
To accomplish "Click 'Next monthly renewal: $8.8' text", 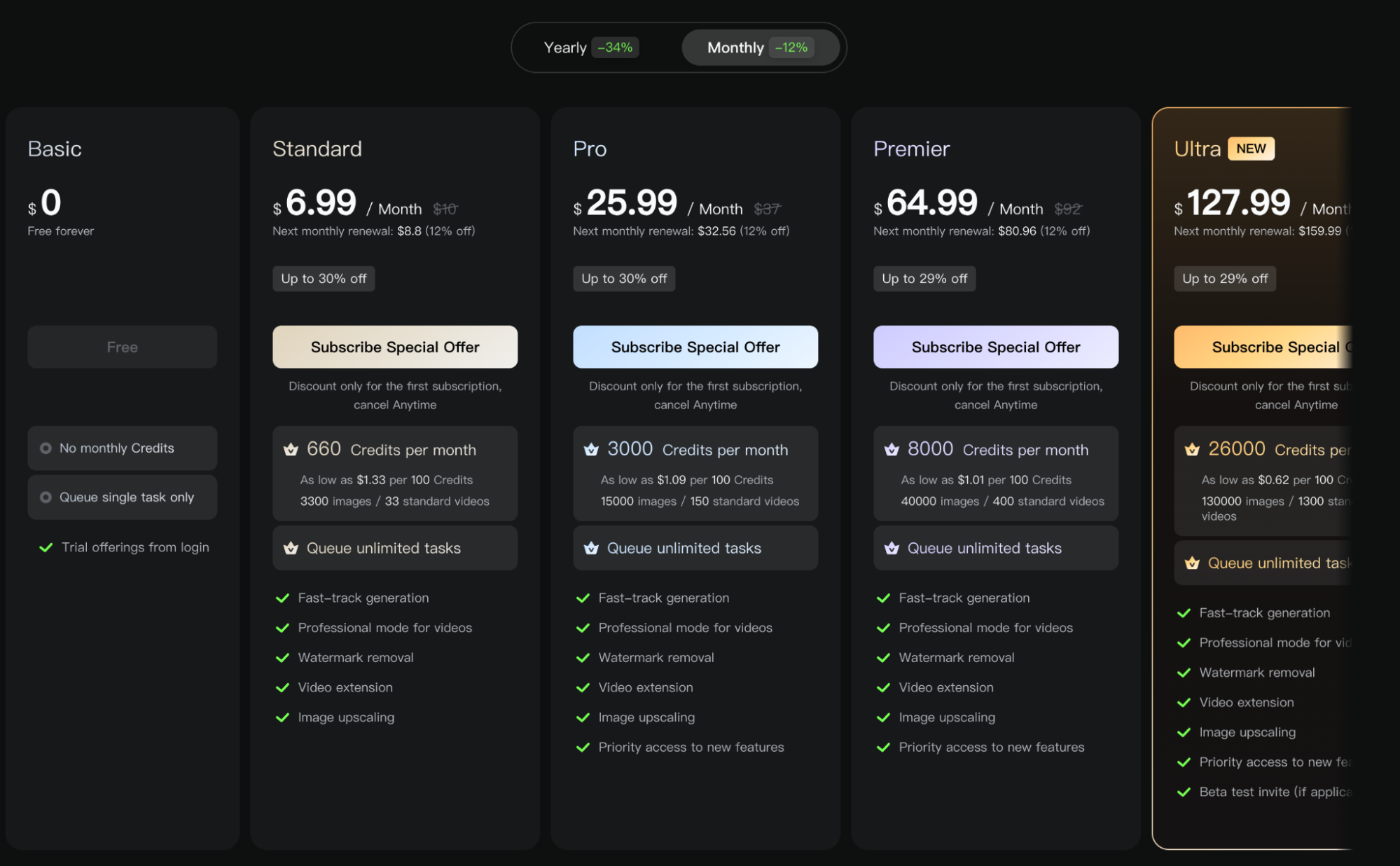I will tap(347, 231).
